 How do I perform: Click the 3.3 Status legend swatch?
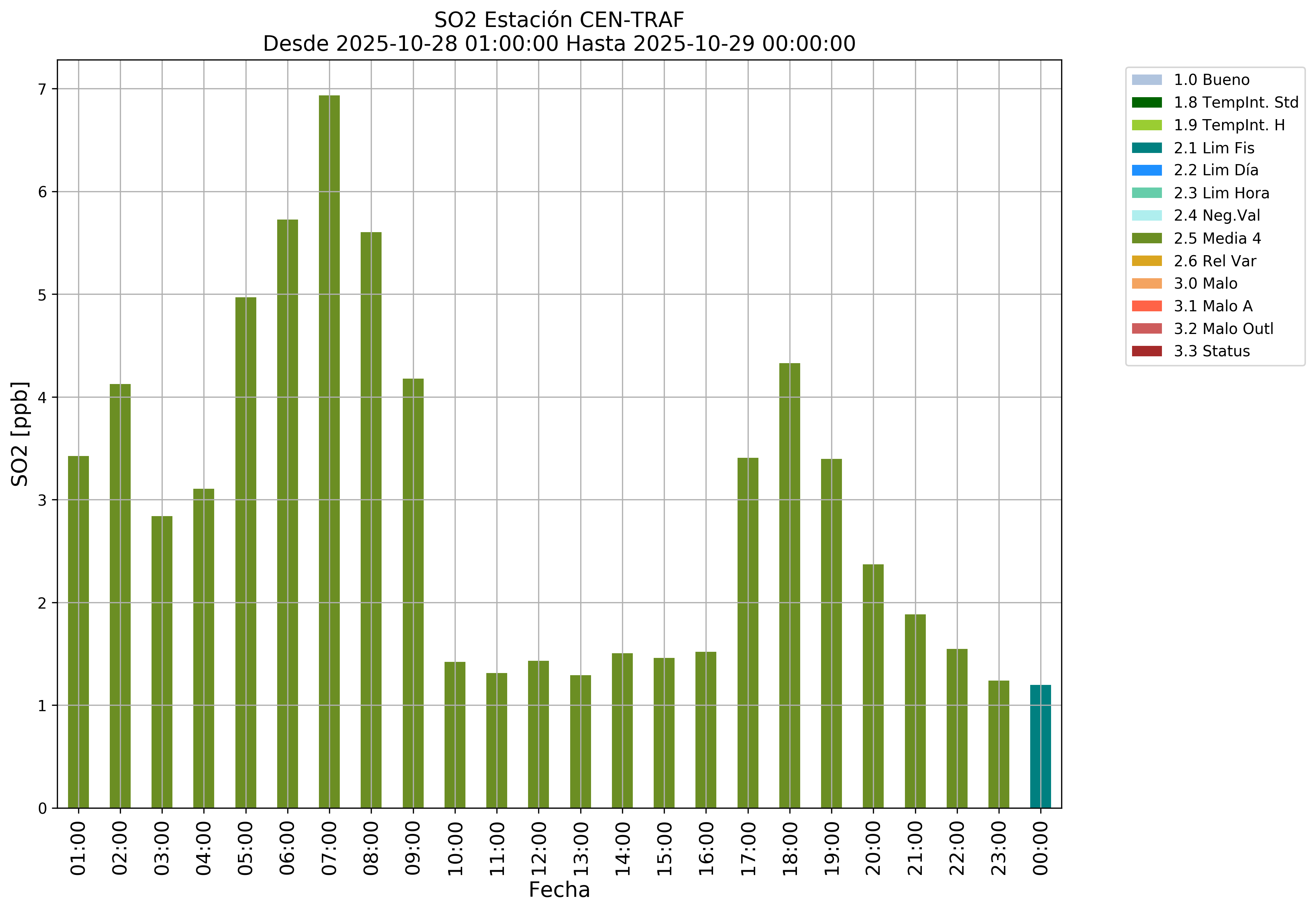[1146, 351]
